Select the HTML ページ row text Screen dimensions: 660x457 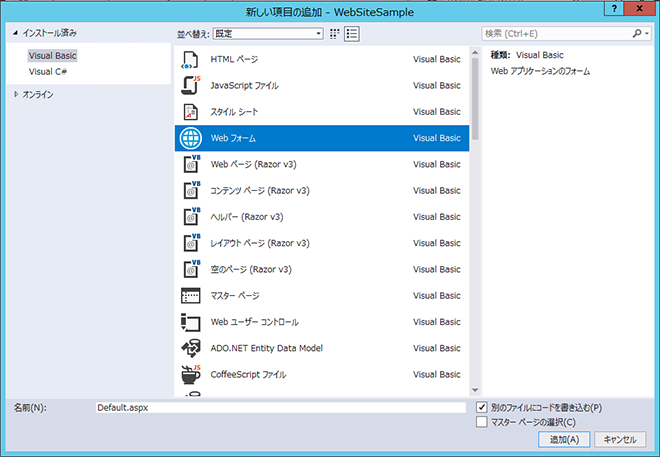coord(234,59)
